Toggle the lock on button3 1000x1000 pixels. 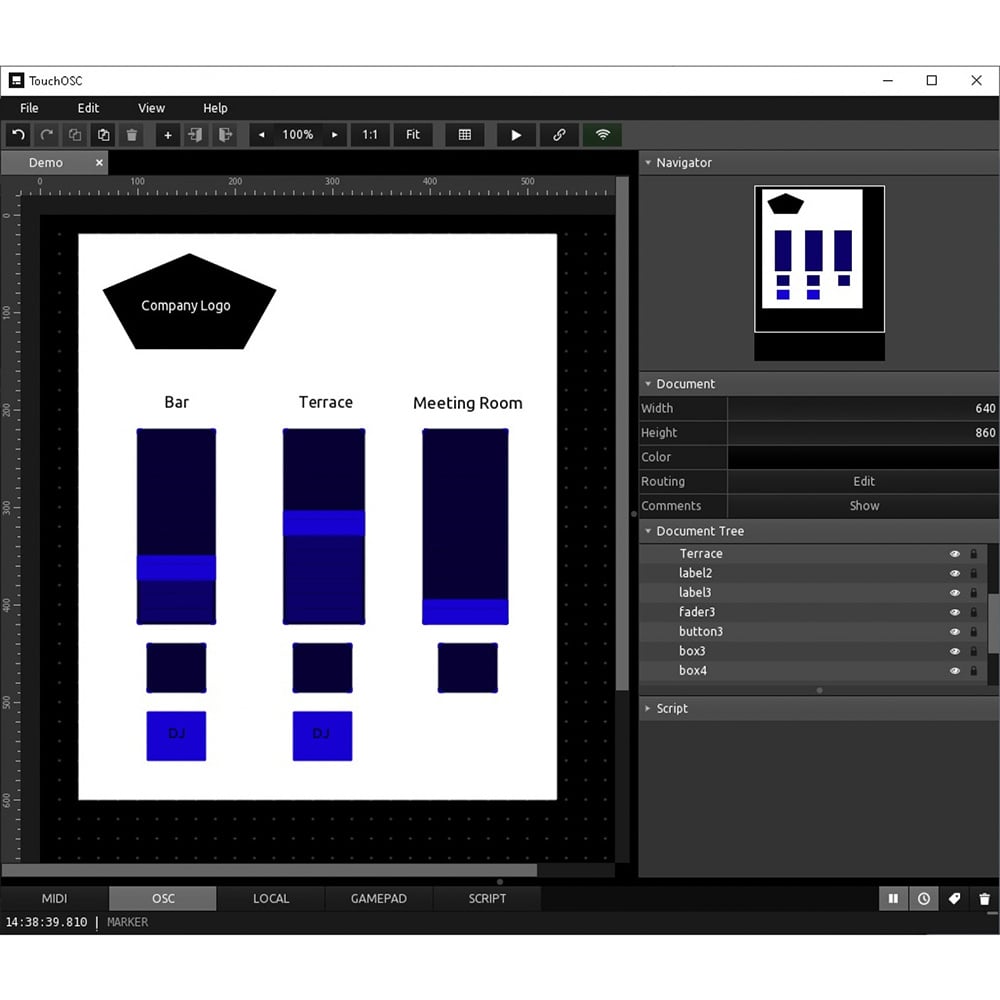974,632
